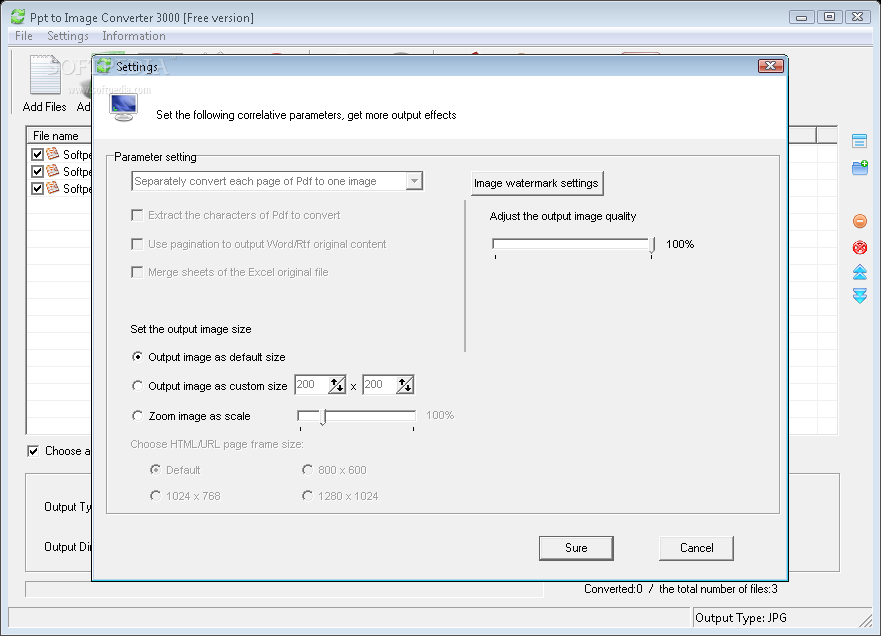This screenshot has width=881, height=636.
Task: Click the custom height spinner arrows
Action: tap(405, 385)
